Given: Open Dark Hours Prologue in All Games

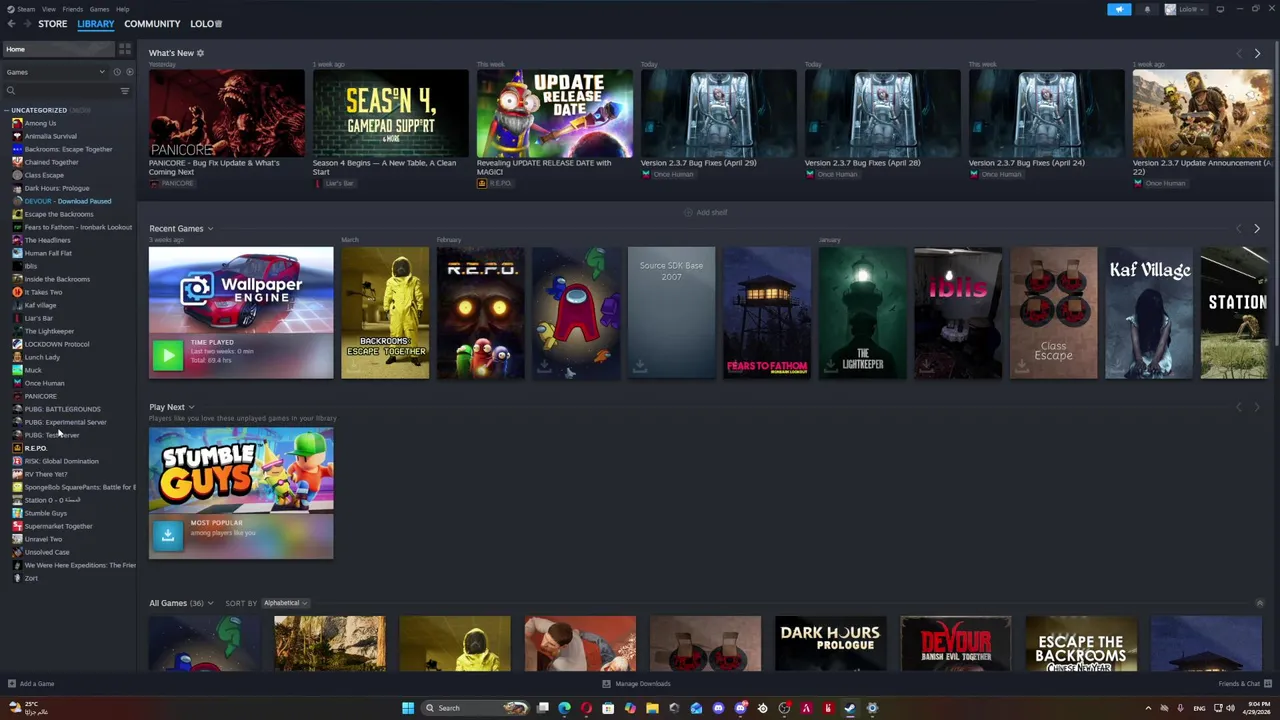Looking at the screenshot, I should pos(830,643).
